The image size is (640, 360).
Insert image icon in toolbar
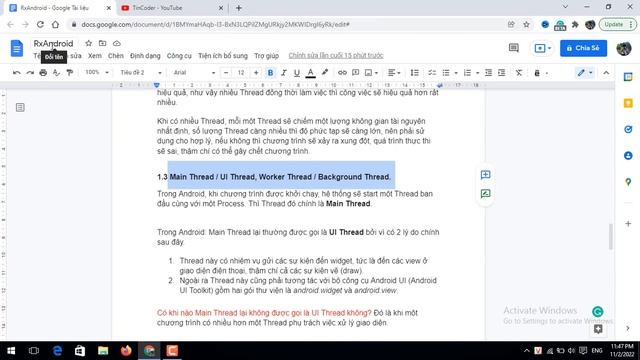(x=369, y=73)
